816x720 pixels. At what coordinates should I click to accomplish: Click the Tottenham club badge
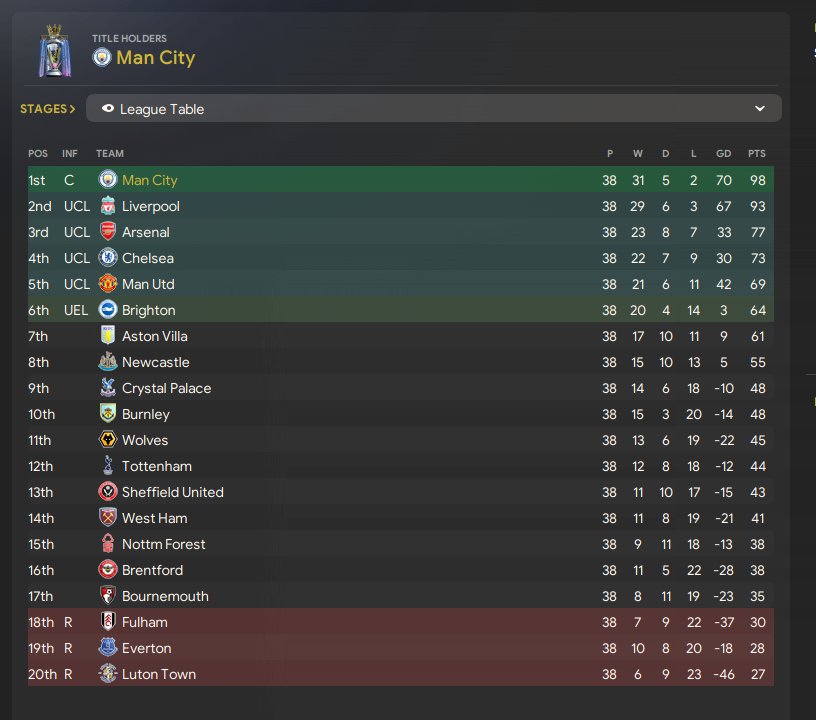(107, 466)
